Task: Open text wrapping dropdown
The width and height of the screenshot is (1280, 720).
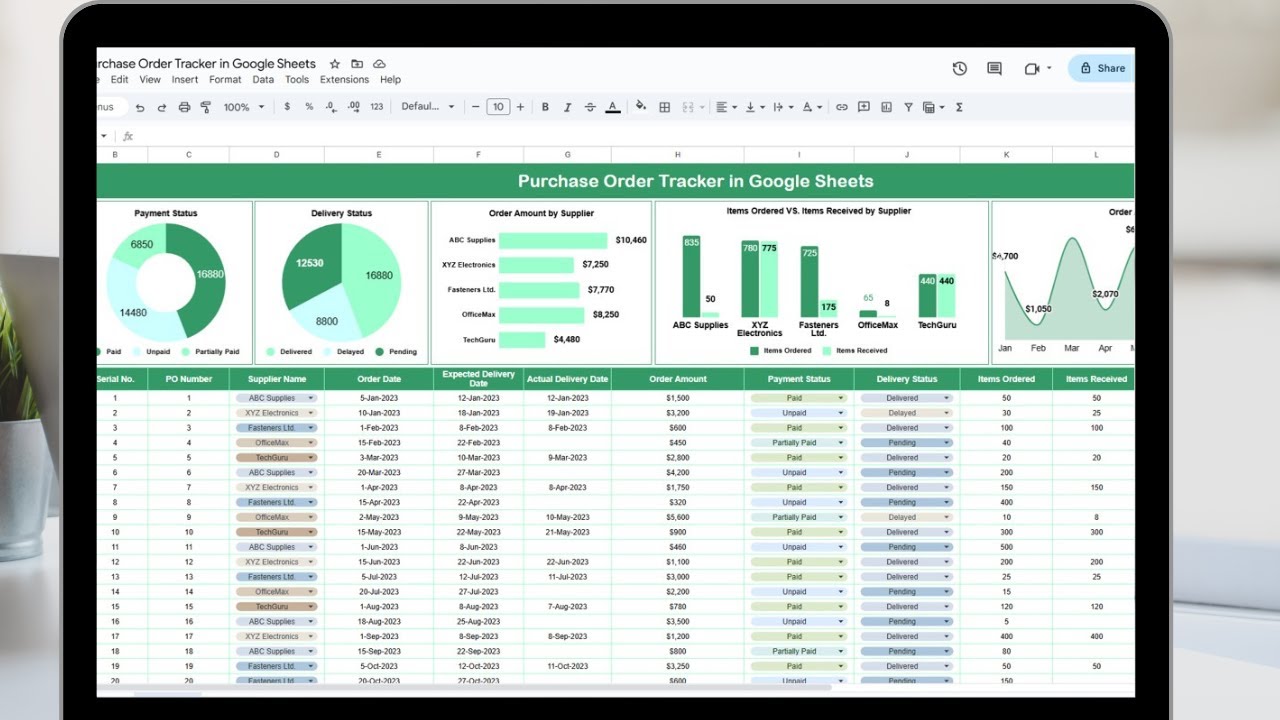Action: point(783,107)
